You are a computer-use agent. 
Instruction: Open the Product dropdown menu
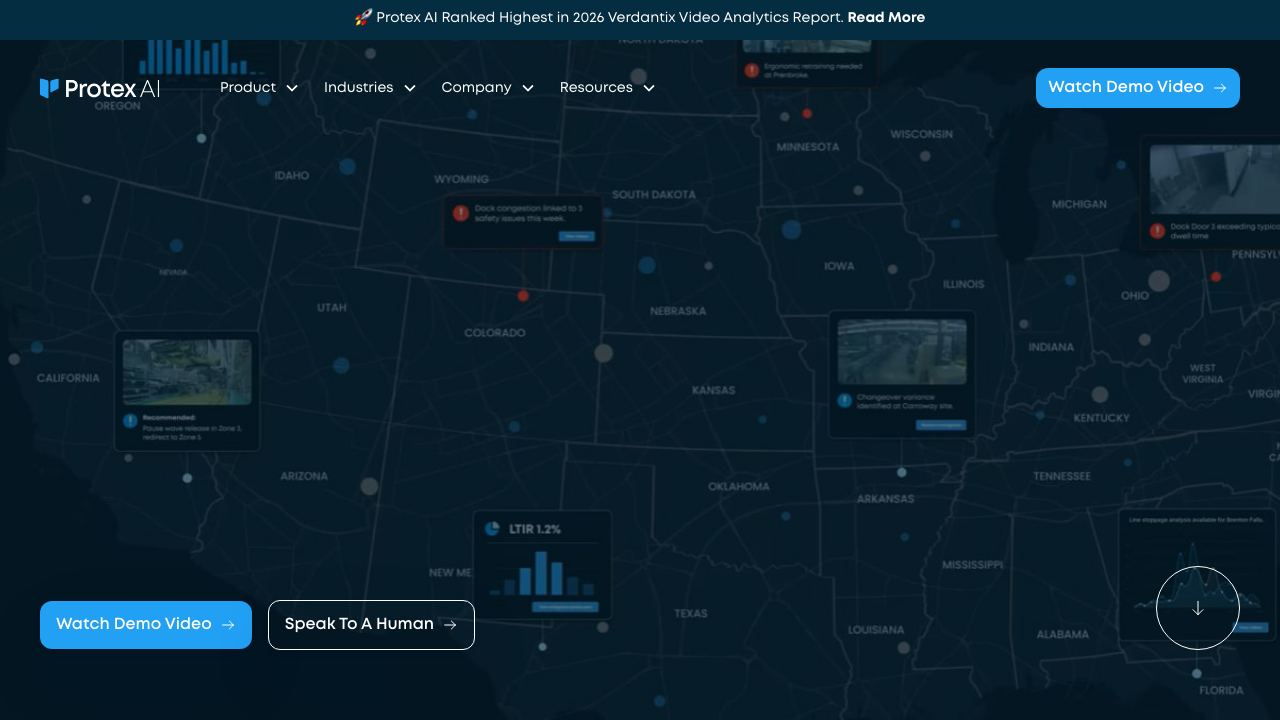(259, 88)
